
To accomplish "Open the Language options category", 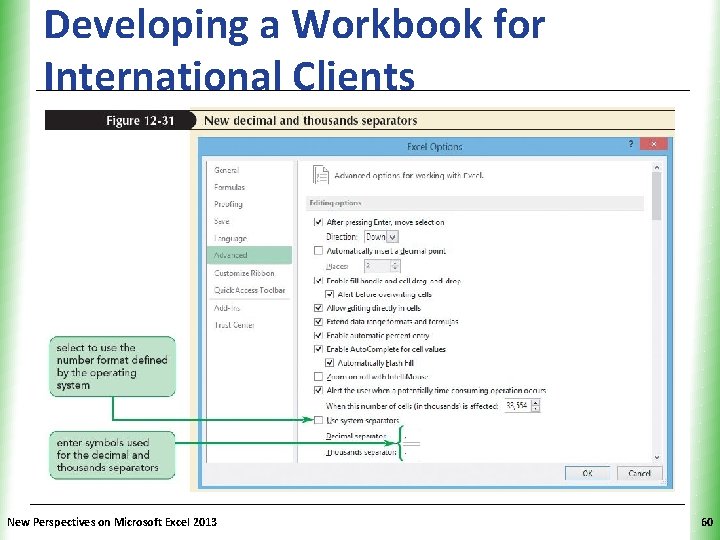I will point(231,238).
